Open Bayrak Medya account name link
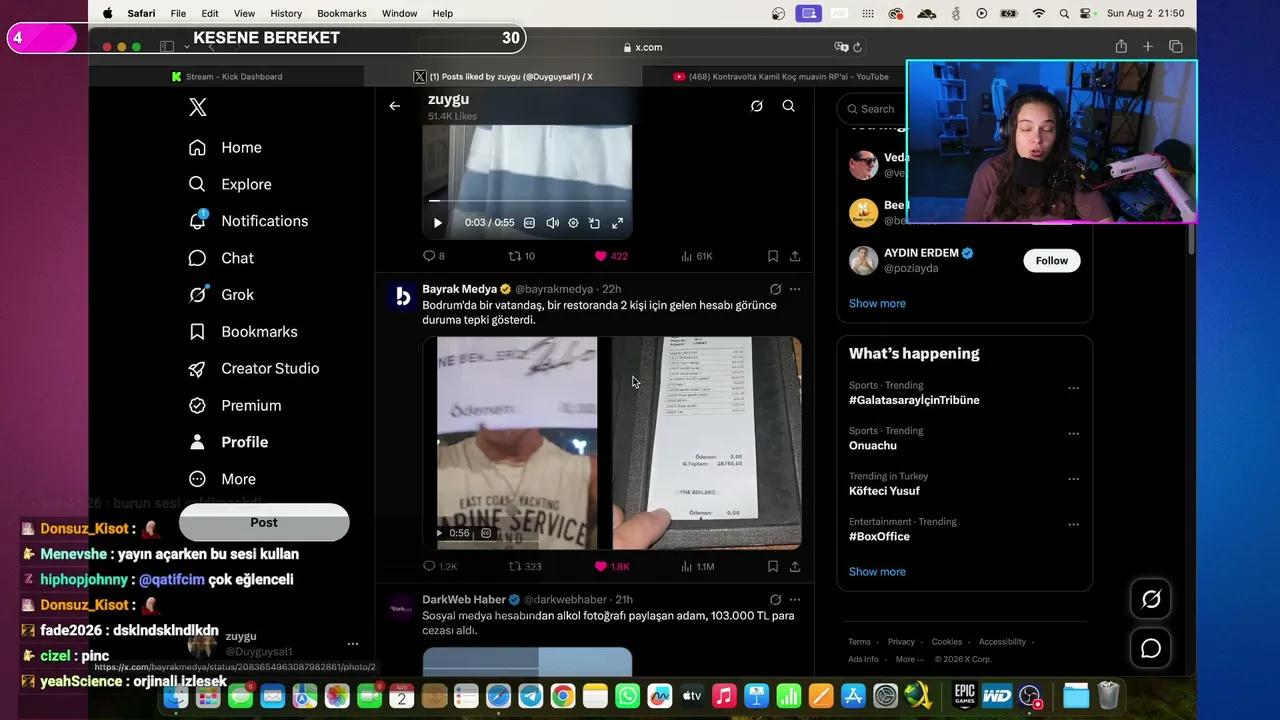 pos(459,289)
